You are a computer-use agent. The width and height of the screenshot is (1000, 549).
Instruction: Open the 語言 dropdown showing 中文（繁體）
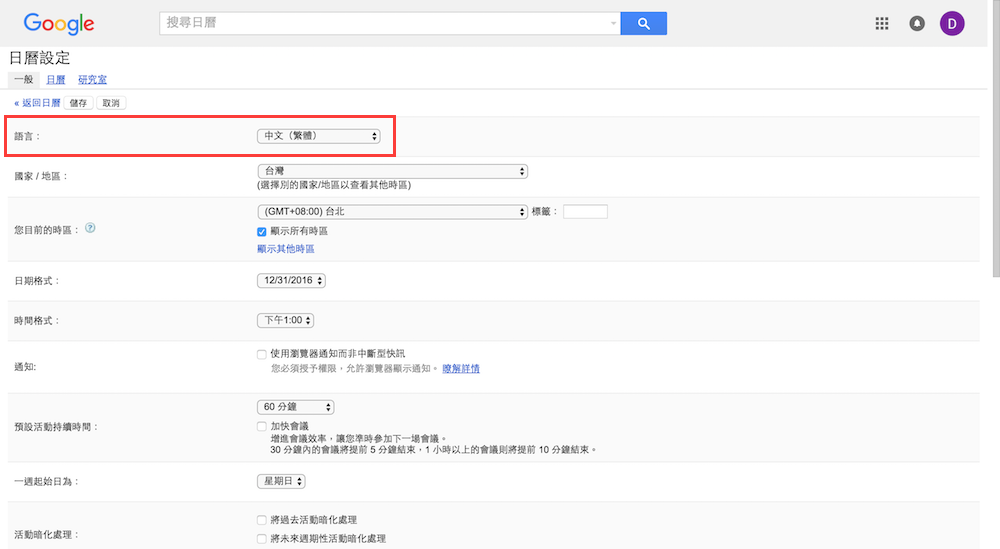(318, 136)
